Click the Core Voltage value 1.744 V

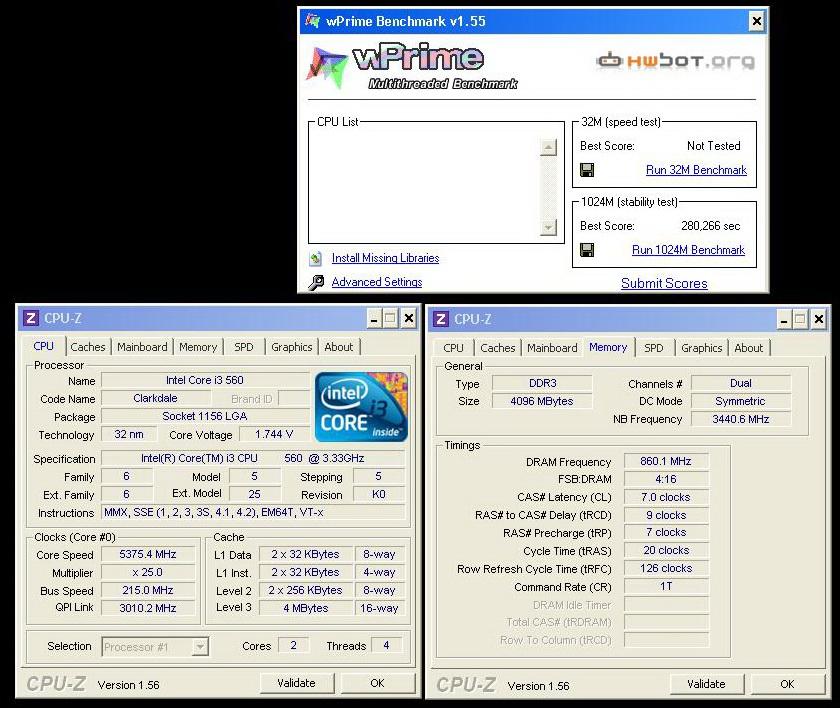point(274,434)
